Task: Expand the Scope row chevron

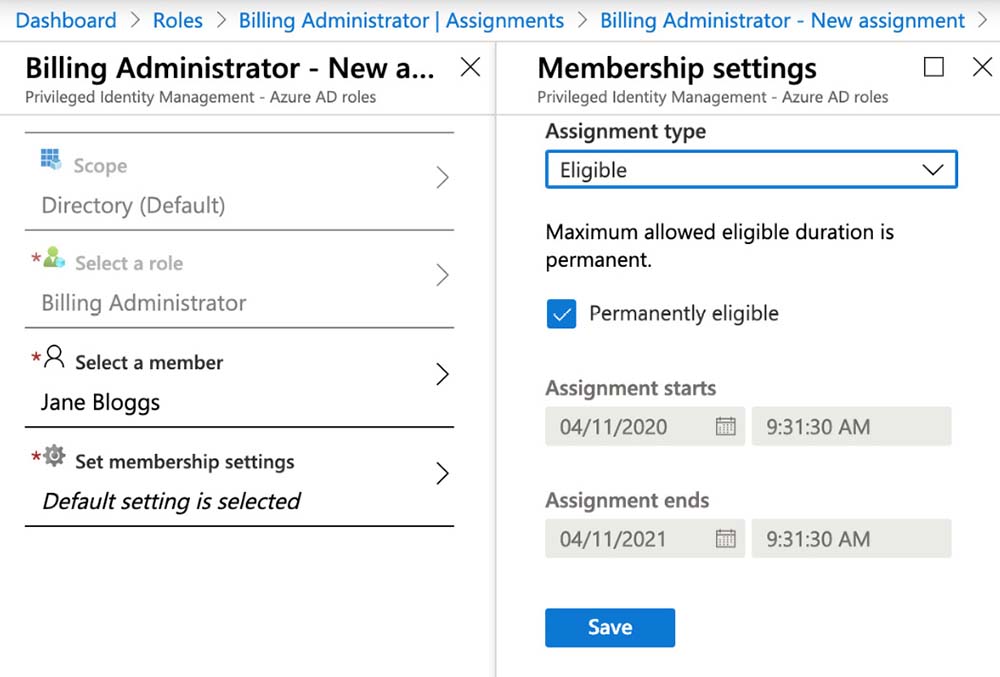Action: [442, 178]
